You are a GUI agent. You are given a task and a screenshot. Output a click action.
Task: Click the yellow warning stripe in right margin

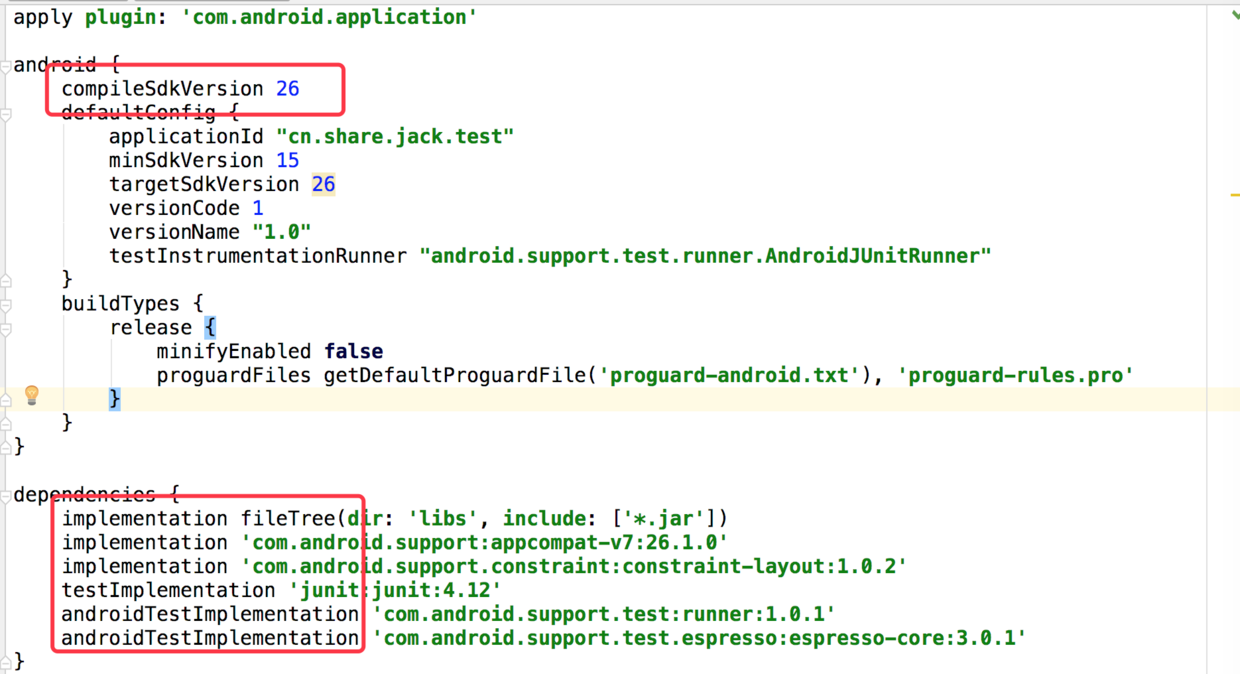tap(1235, 194)
